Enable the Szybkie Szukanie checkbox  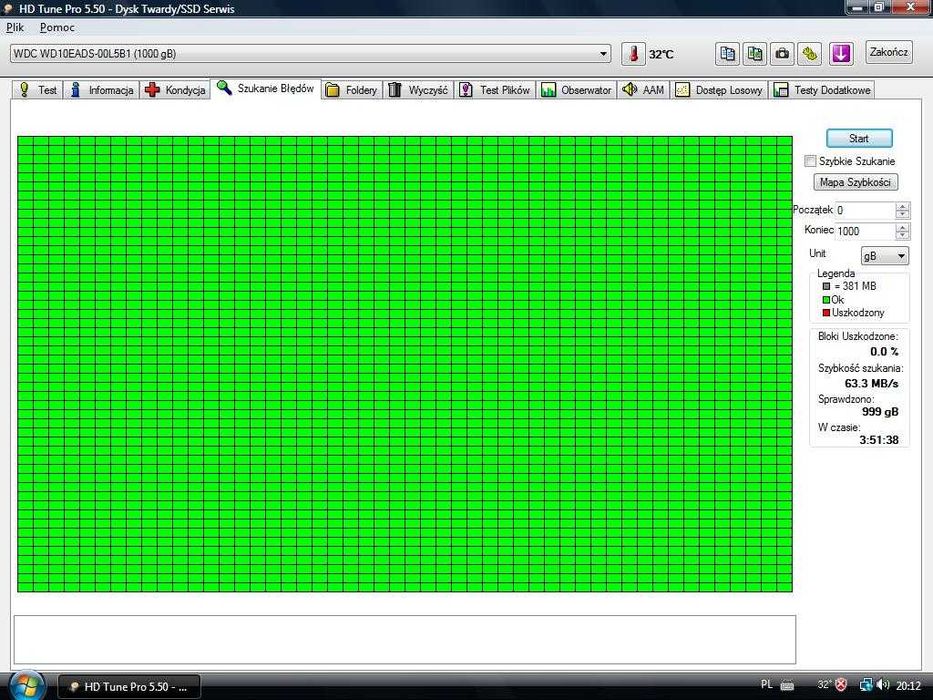tap(810, 161)
